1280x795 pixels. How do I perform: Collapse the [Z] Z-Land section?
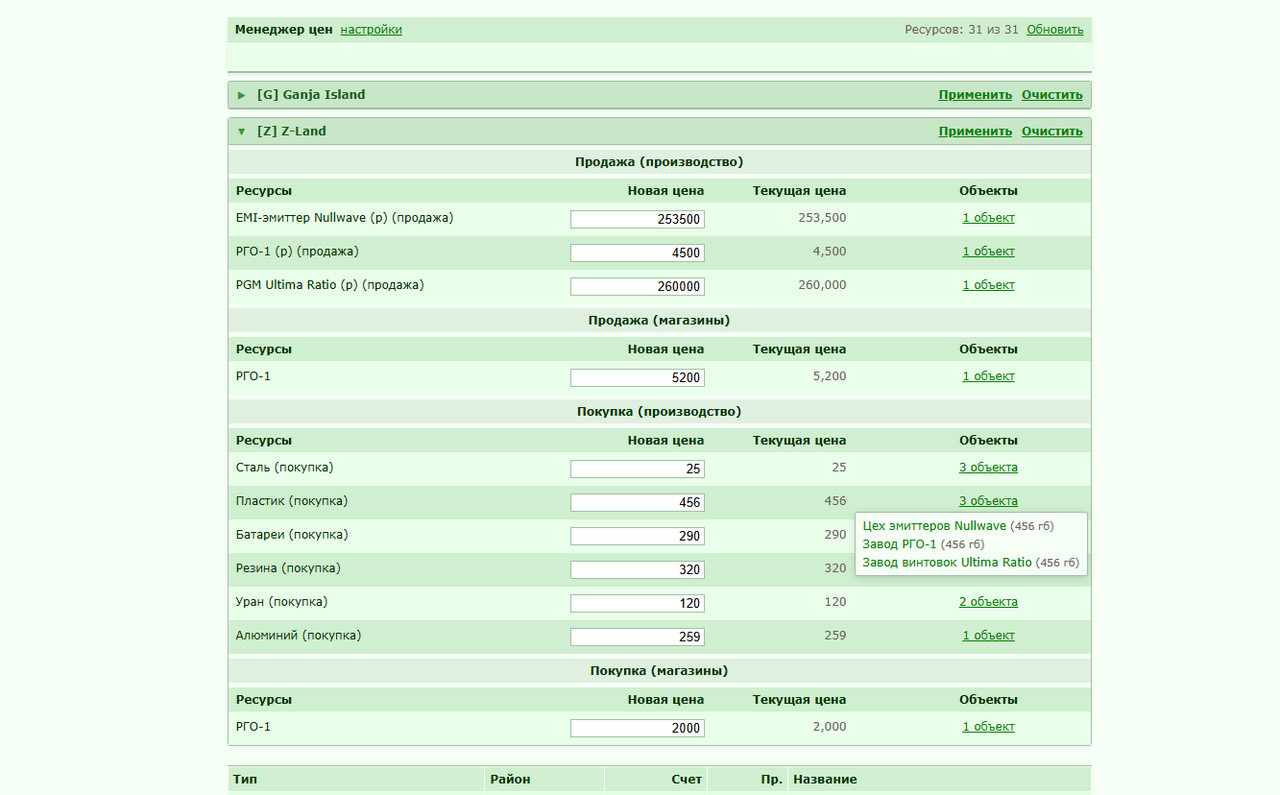pos(241,131)
